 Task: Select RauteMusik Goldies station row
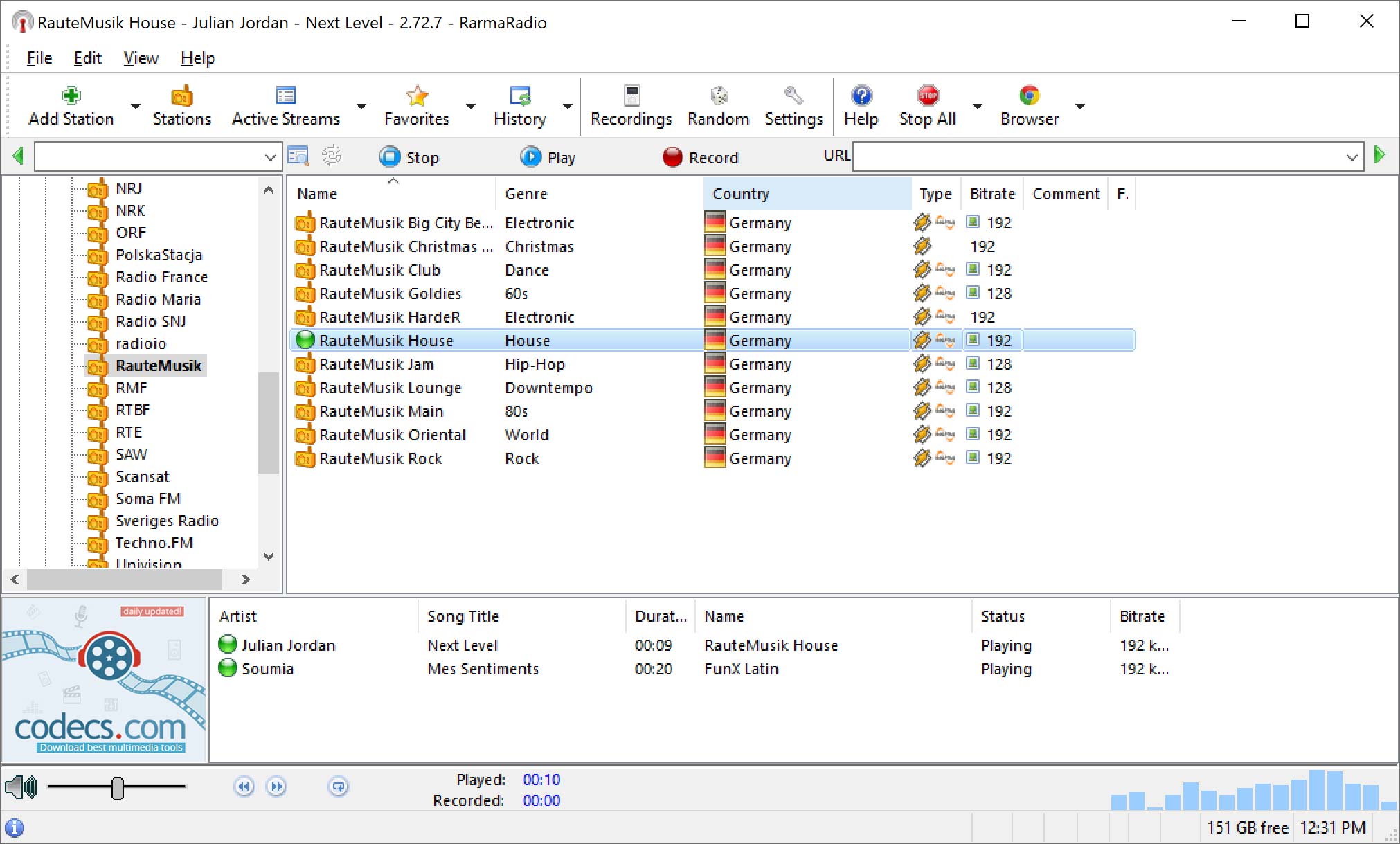coord(712,294)
